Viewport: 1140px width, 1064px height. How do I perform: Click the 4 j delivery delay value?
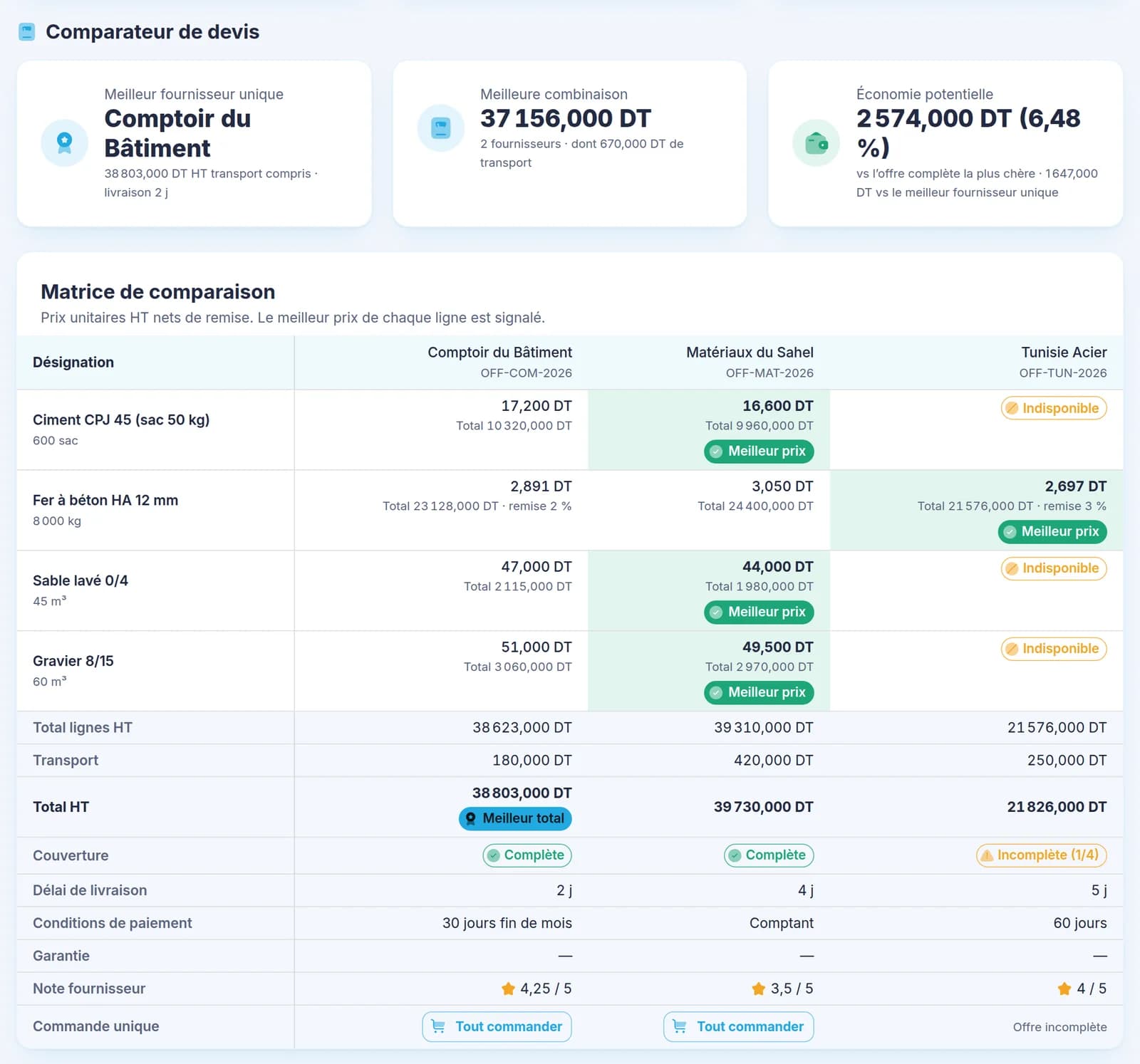[x=806, y=891]
